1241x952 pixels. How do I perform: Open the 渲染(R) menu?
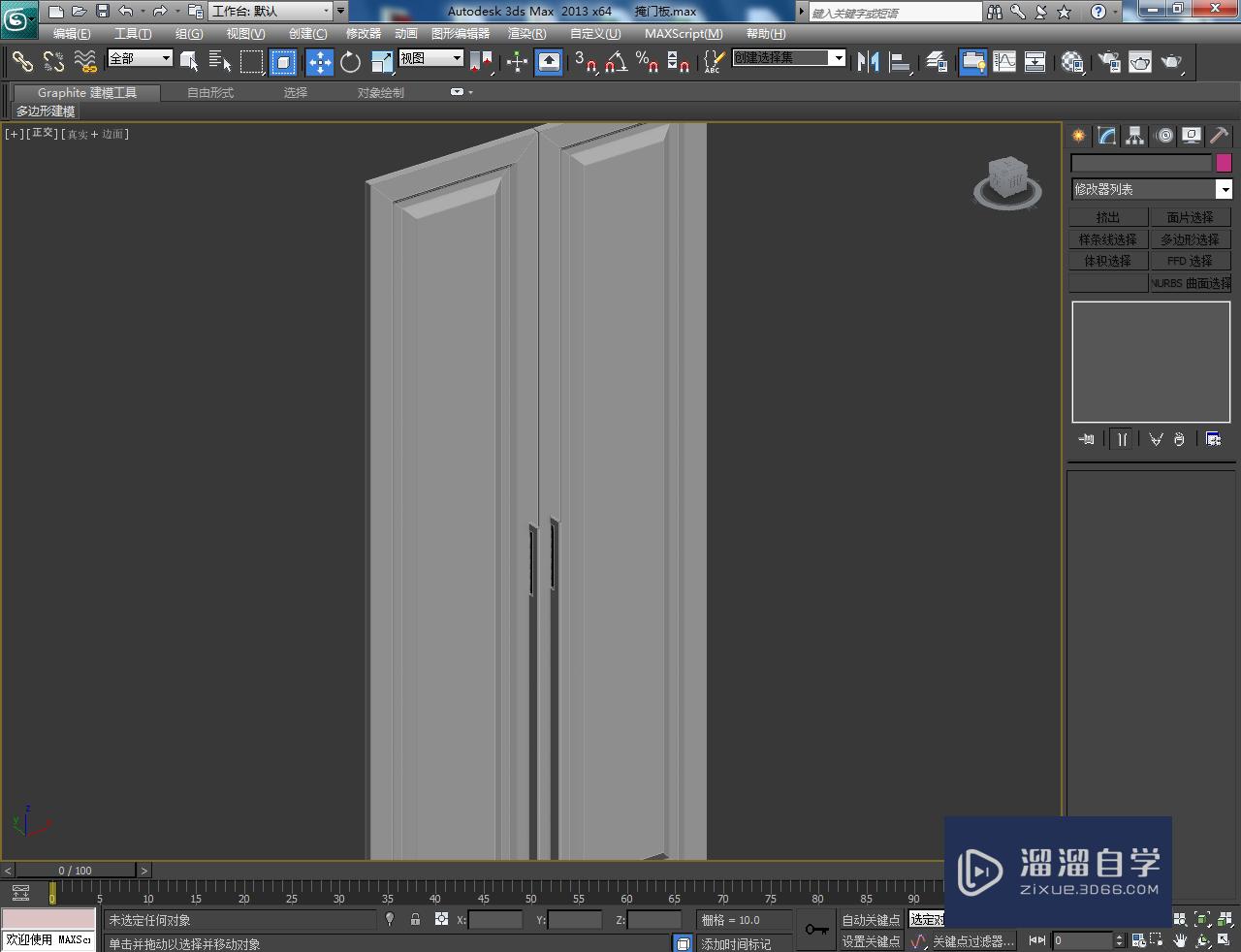pyautogui.click(x=526, y=34)
